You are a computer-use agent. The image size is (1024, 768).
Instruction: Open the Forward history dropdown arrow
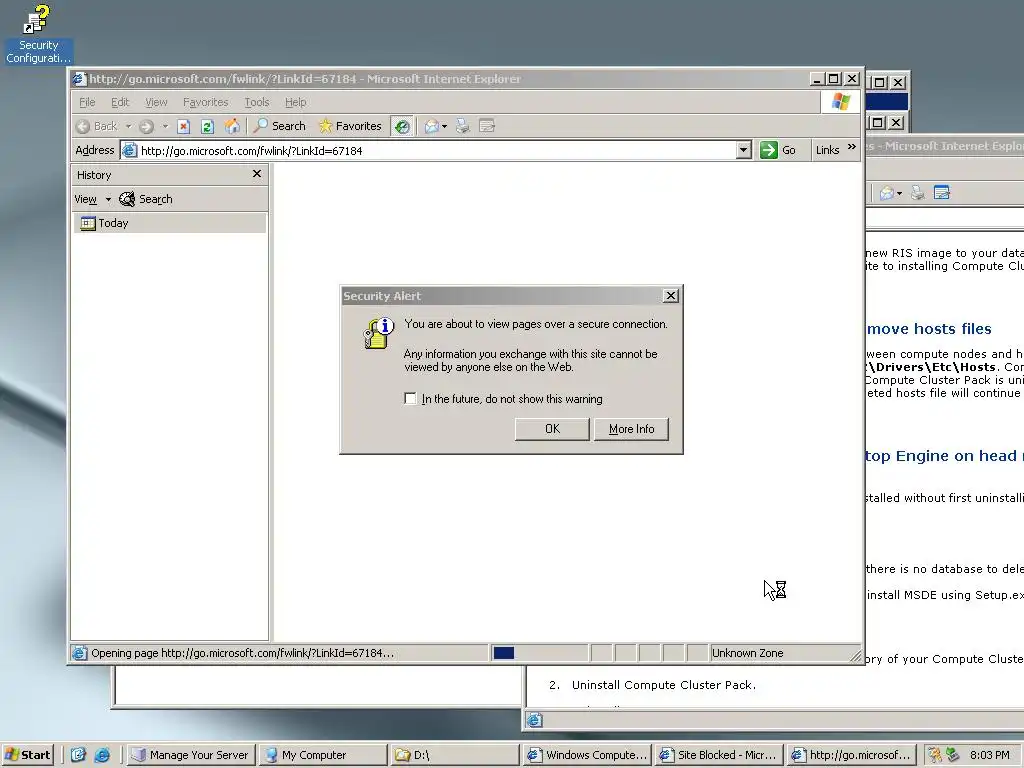coord(165,126)
